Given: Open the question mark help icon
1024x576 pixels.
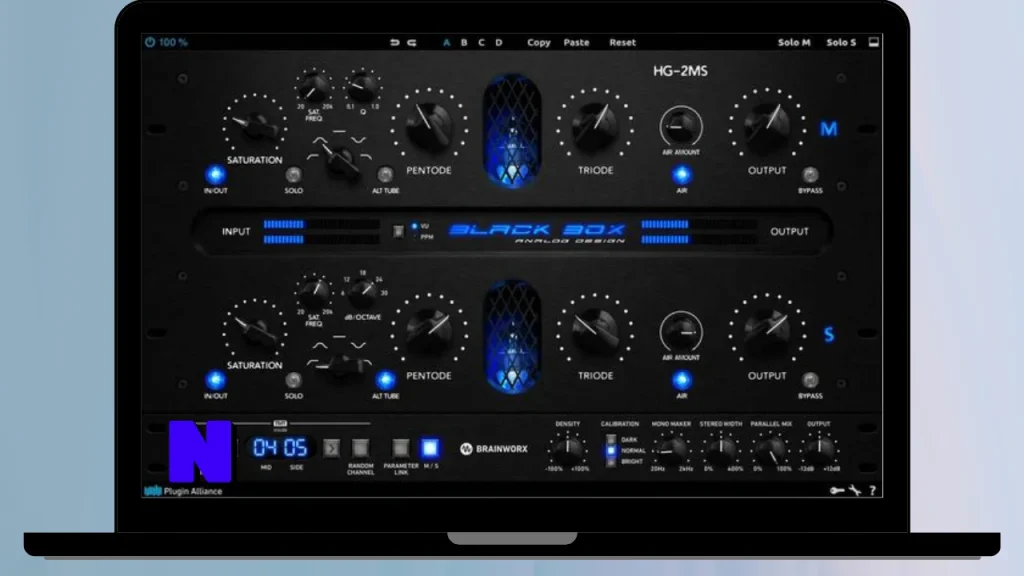Looking at the screenshot, I should click(872, 490).
